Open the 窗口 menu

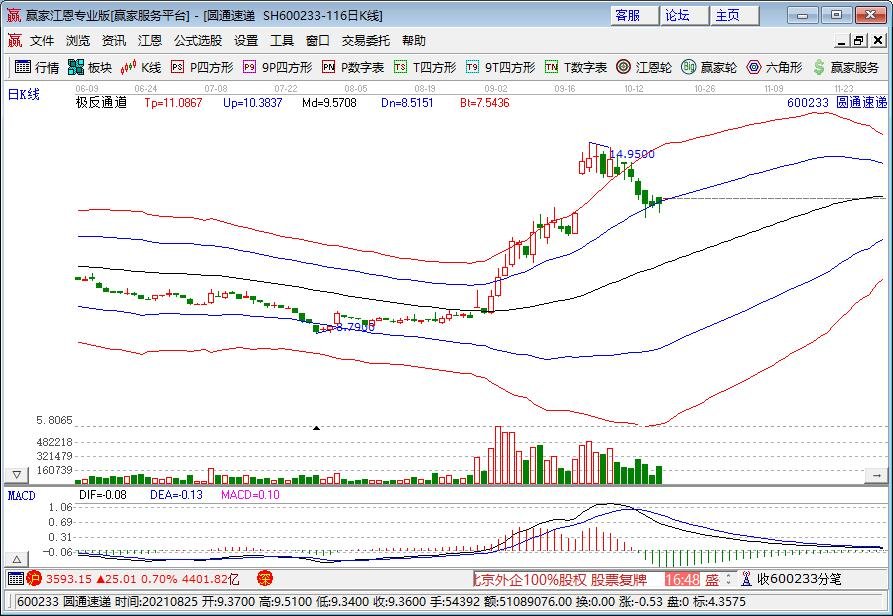[317, 40]
